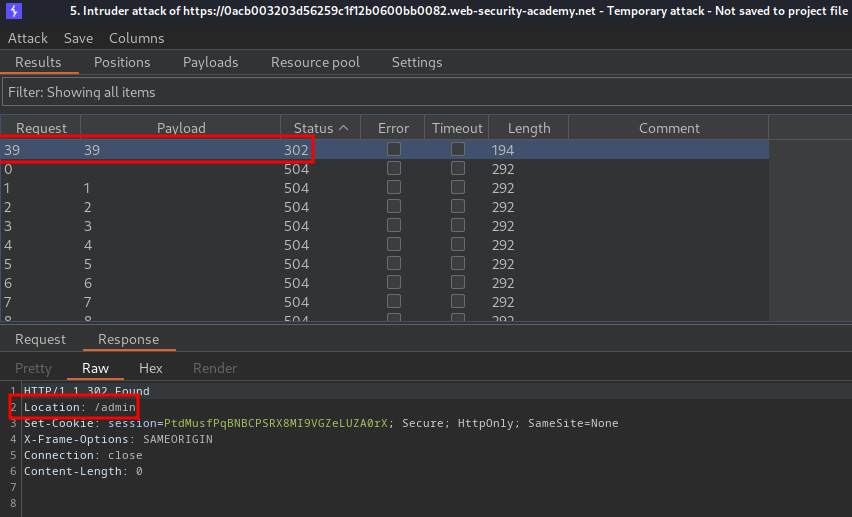Toggle Error checkbox for request 0
The height and width of the screenshot is (517, 852).
click(394, 168)
